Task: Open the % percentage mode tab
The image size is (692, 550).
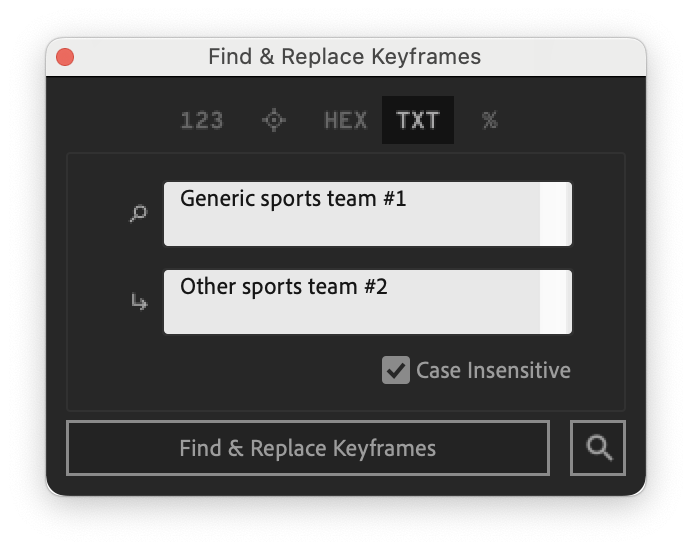Action: coord(489,120)
